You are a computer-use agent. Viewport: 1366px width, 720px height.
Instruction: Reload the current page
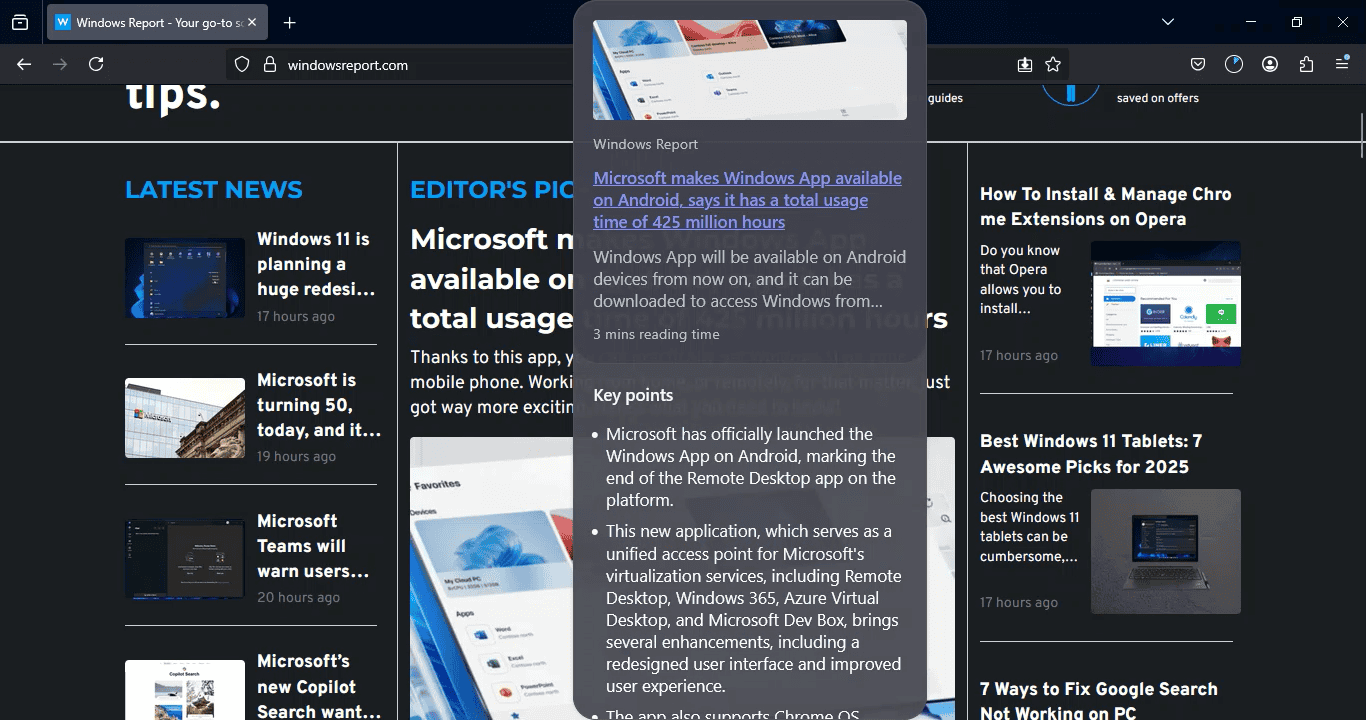96,64
